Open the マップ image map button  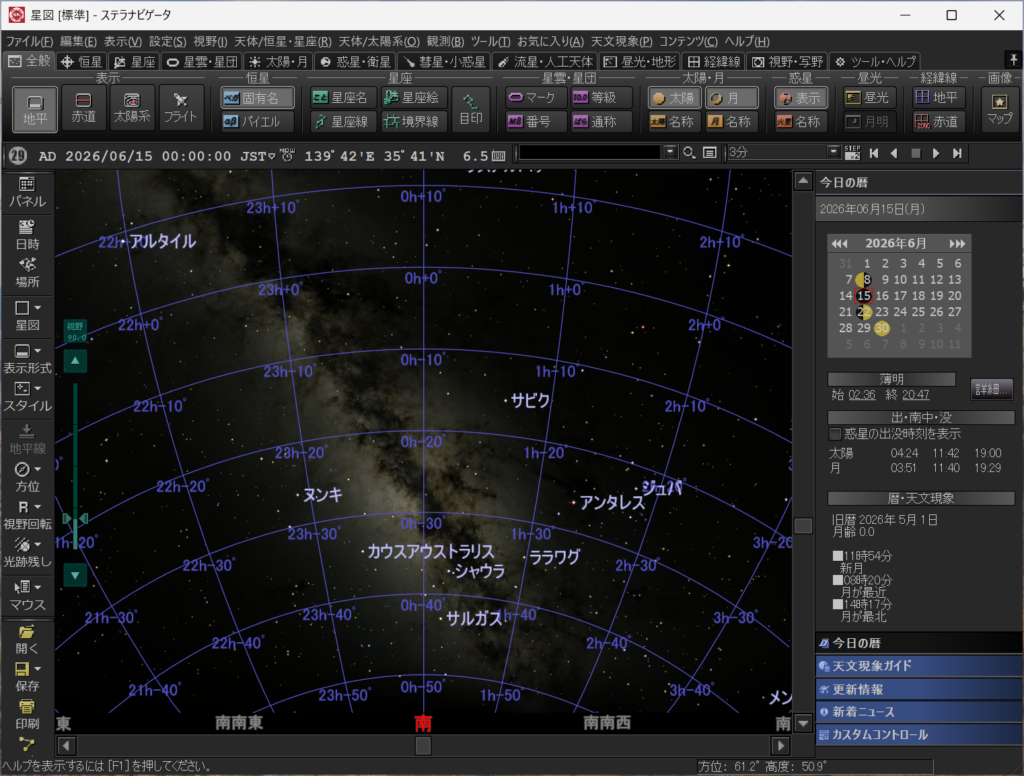pyautogui.click(x=998, y=108)
